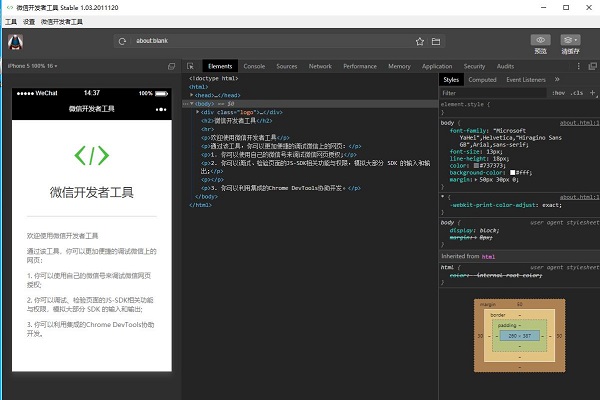Reload the about:blank page
The image size is (600, 400).
(x=122, y=41)
